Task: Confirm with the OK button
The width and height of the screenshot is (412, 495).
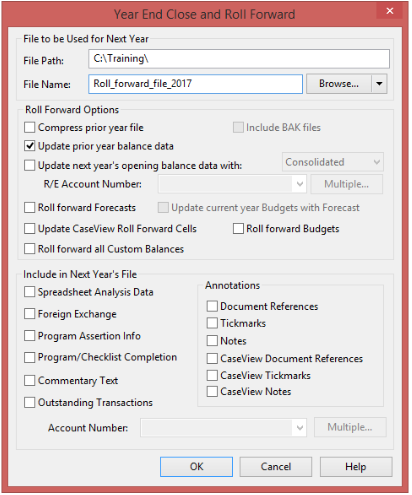Action: coord(196,466)
